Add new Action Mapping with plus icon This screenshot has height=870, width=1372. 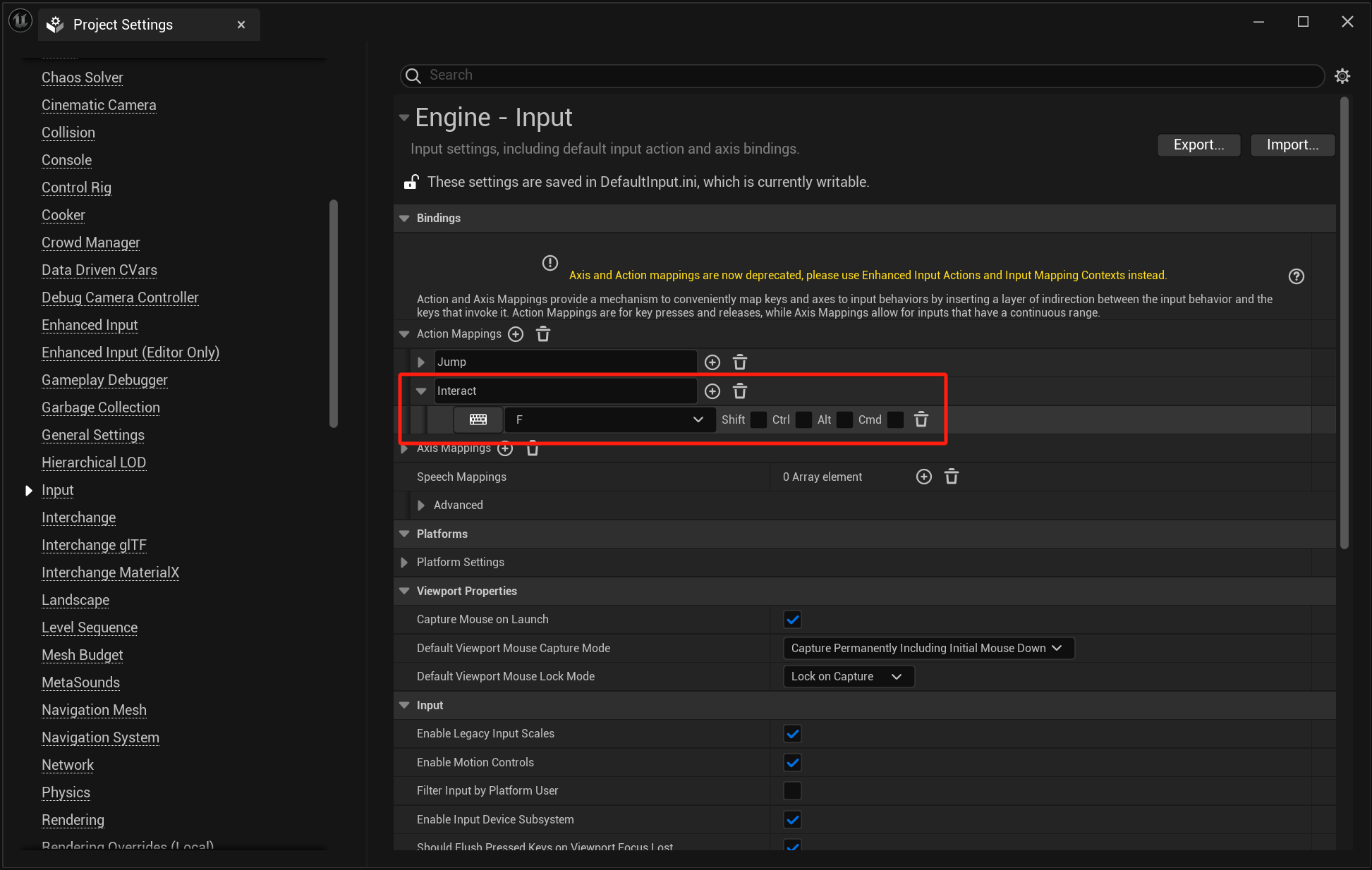(x=516, y=334)
